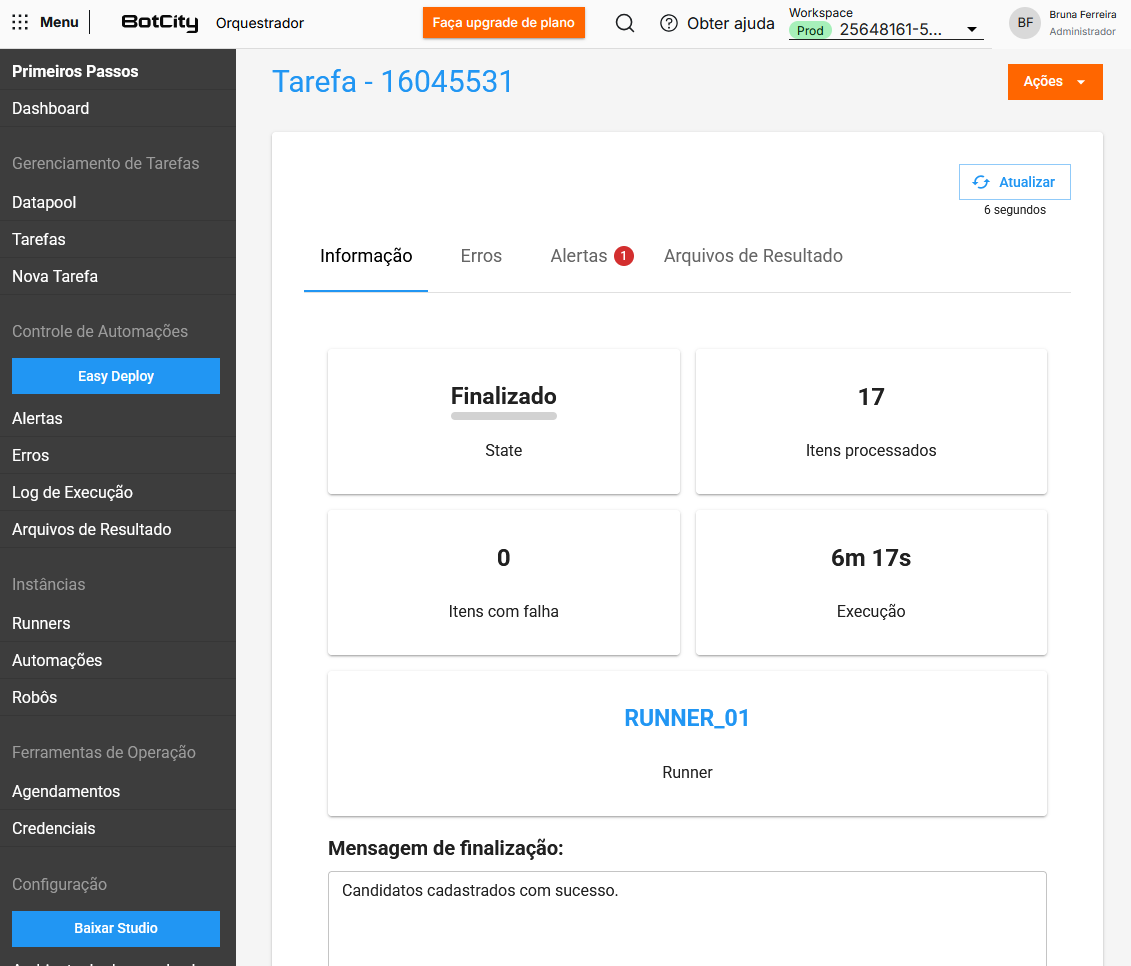Click the Faça upgrade de plano button
This screenshot has height=966, width=1131.
click(503, 23)
